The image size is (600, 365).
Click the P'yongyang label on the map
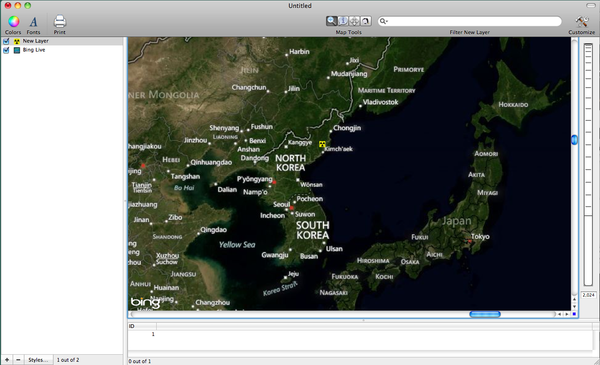point(254,179)
